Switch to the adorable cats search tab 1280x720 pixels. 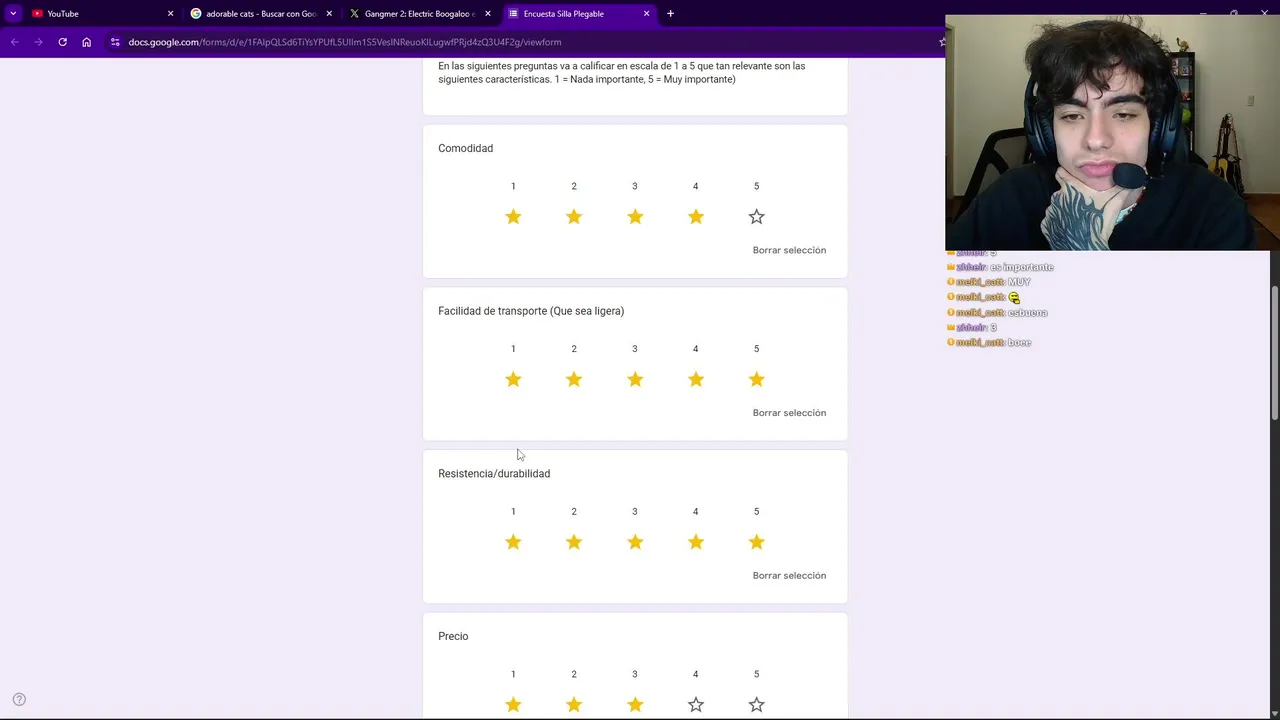click(260, 14)
